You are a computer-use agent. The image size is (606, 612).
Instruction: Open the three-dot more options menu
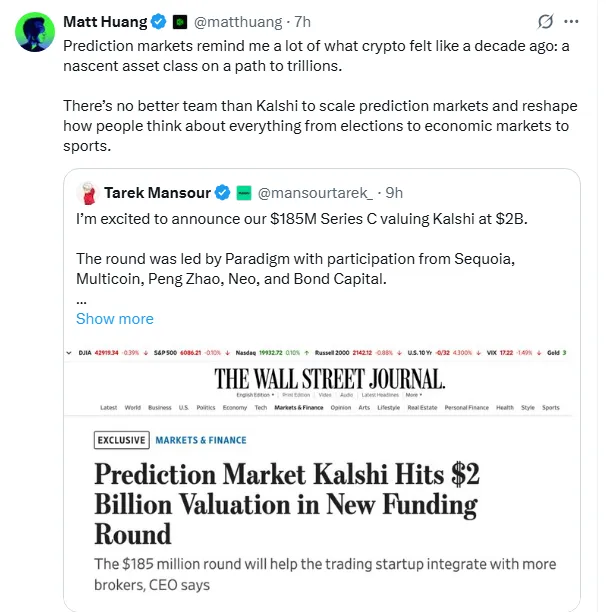click(571, 22)
